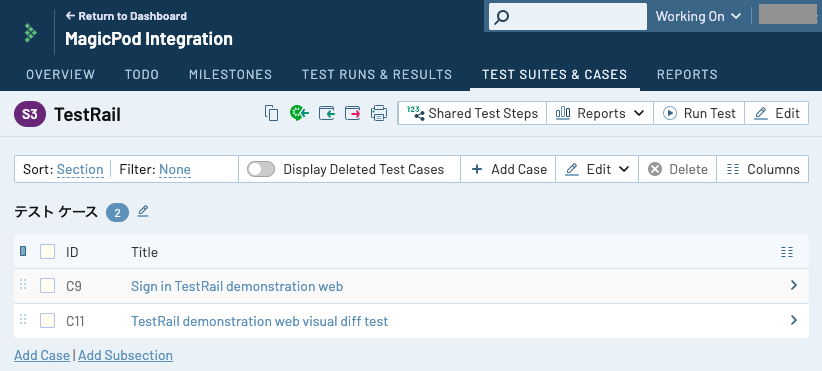Open the Filter None selector
This screenshot has width=822, height=371.
[175, 169]
